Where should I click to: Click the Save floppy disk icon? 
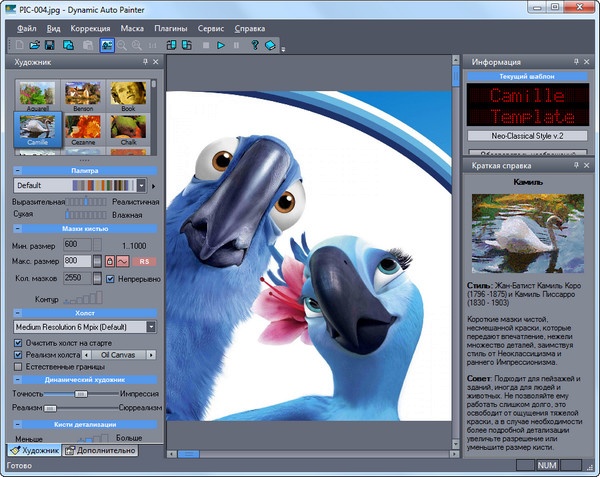(51, 46)
